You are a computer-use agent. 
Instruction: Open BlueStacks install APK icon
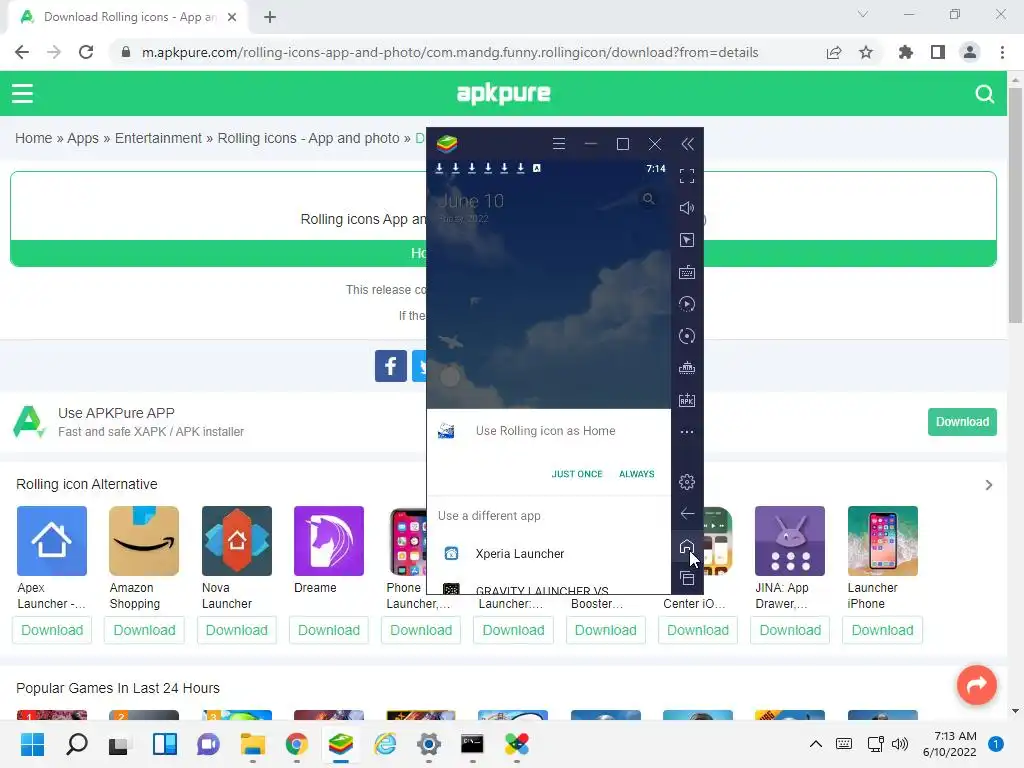coord(686,400)
